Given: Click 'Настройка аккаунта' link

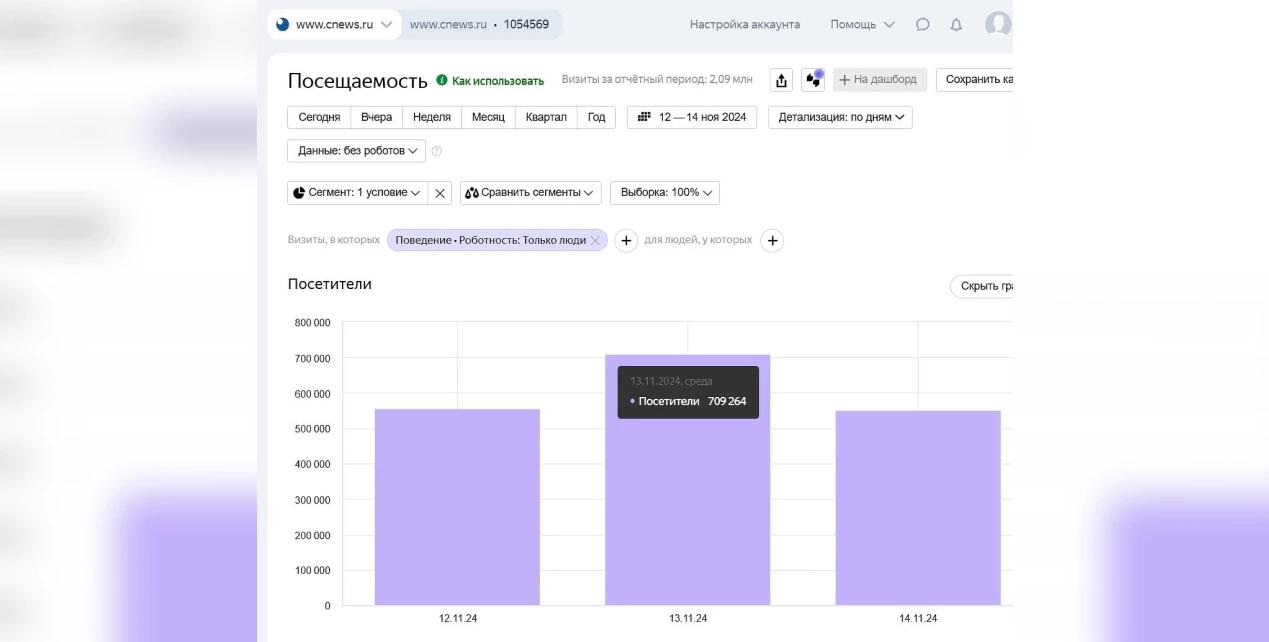Looking at the screenshot, I should point(744,25).
